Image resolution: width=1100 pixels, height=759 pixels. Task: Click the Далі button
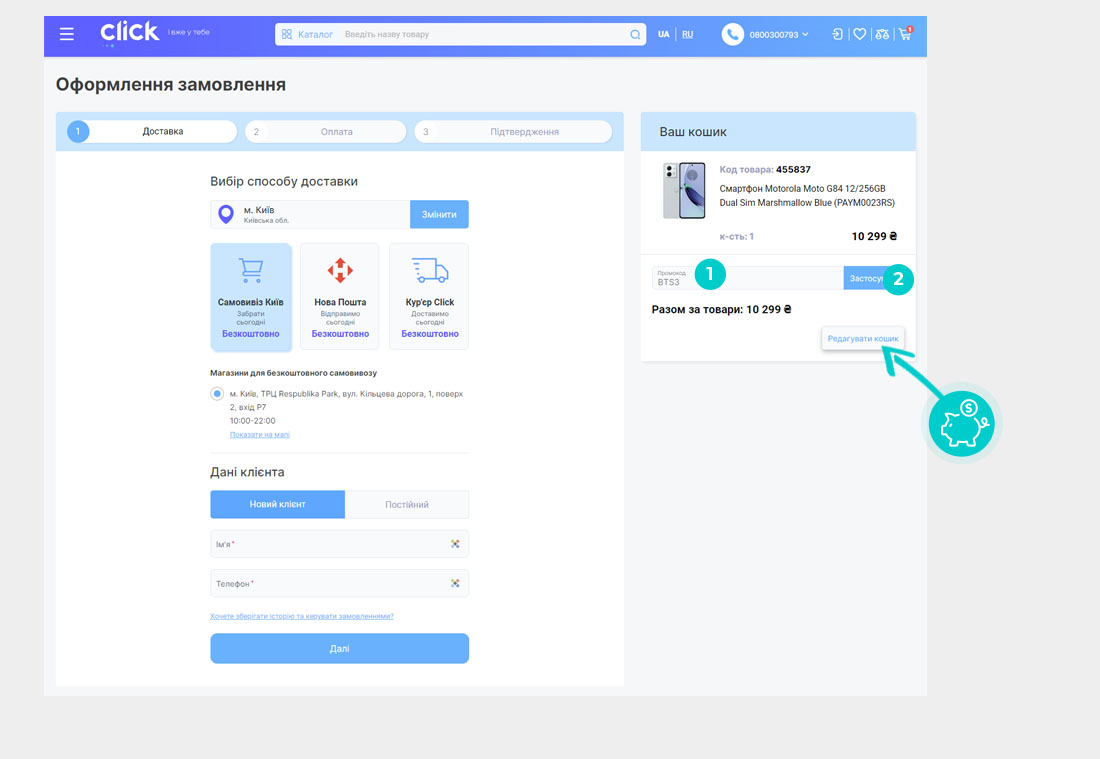pos(339,648)
